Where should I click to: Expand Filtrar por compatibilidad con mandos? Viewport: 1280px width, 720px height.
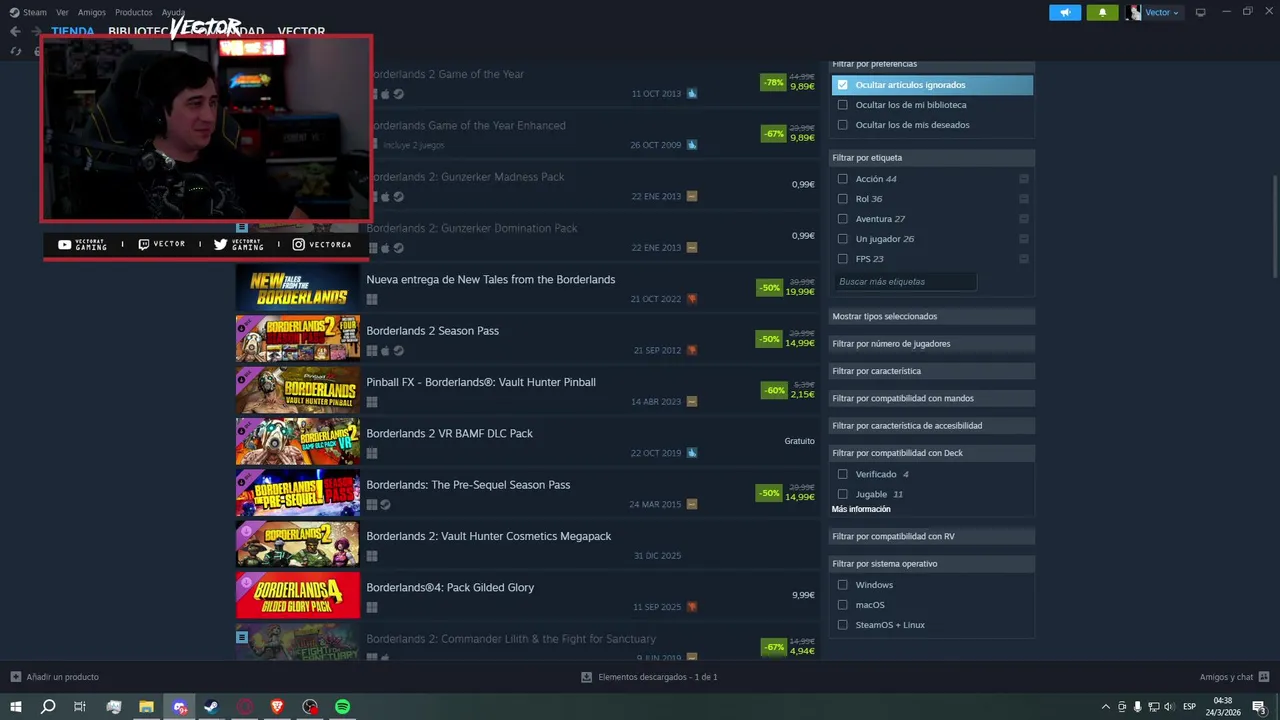tap(932, 398)
